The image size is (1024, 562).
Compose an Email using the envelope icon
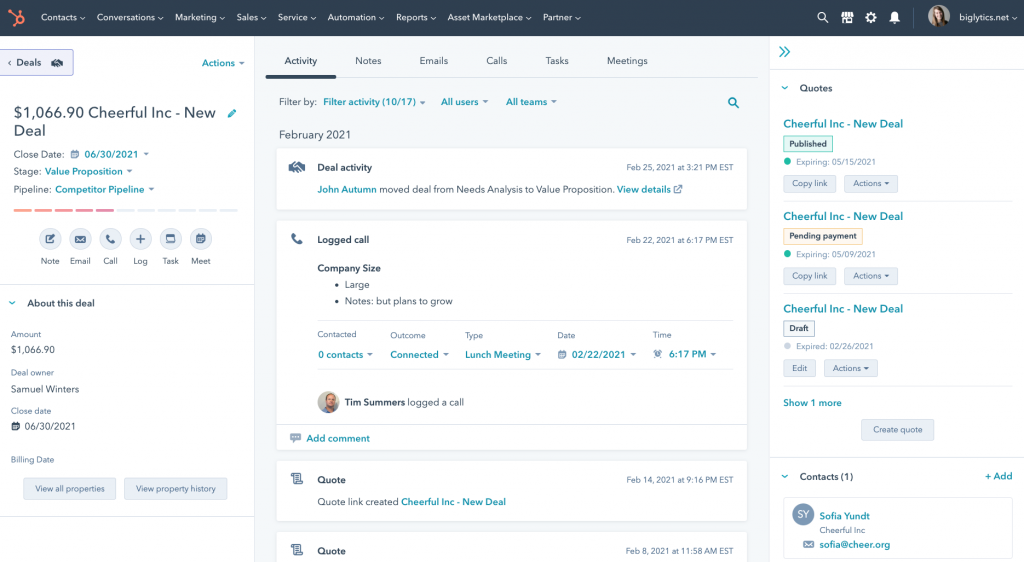[x=80, y=239]
